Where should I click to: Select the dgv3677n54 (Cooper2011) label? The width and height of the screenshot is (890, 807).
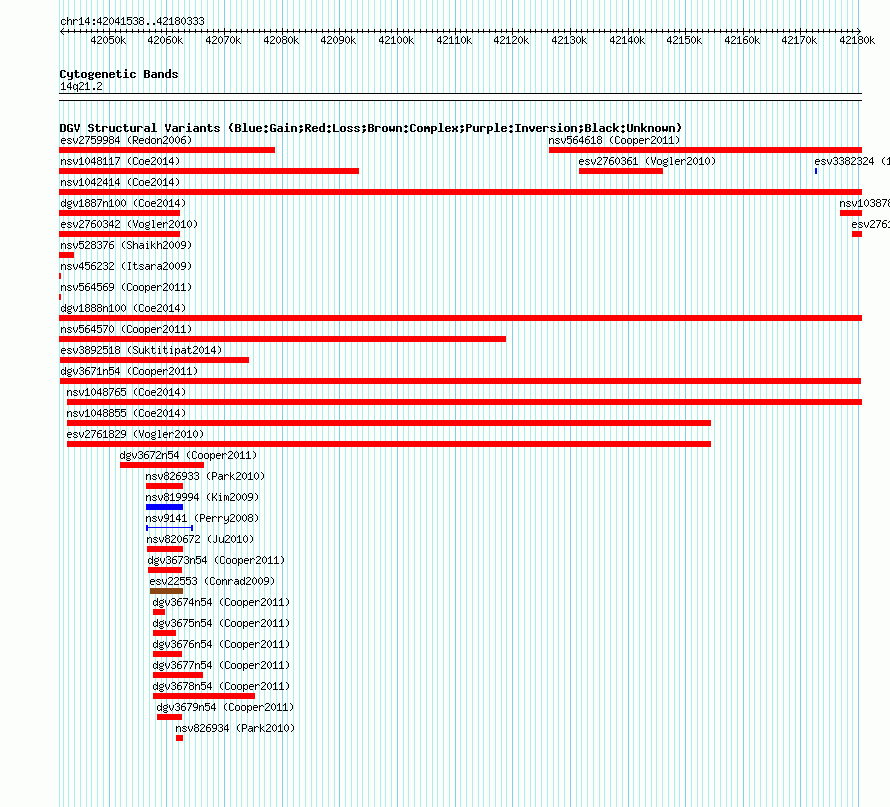[221, 665]
